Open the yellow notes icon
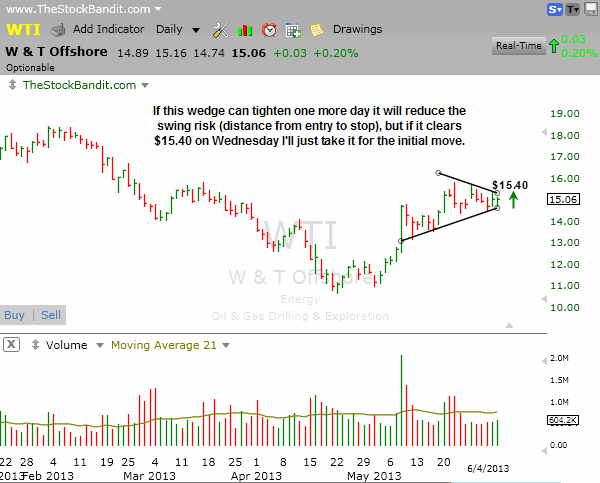This screenshot has height=483, width=600. point(316,30)
